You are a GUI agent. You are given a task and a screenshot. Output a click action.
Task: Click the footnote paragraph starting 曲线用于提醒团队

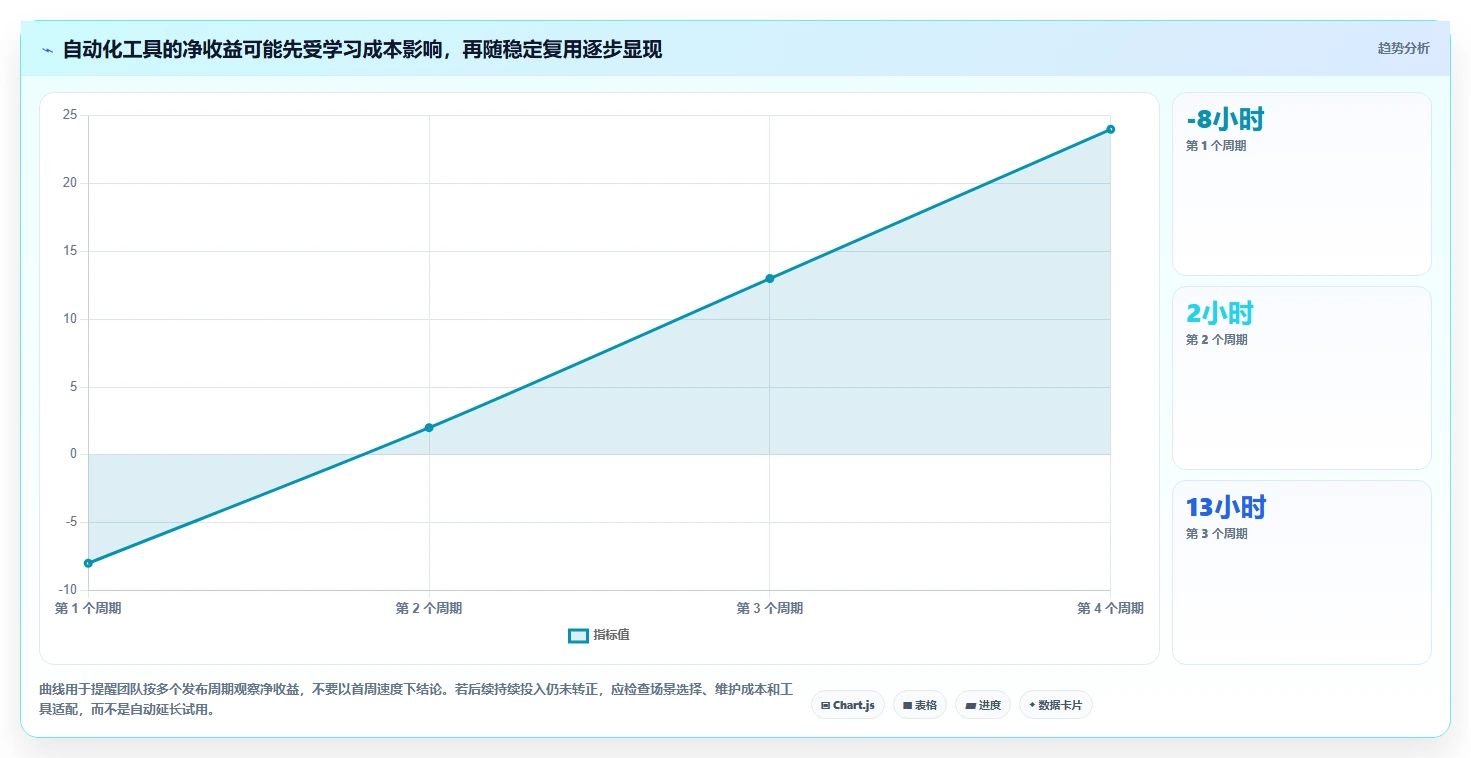point(416,700)
